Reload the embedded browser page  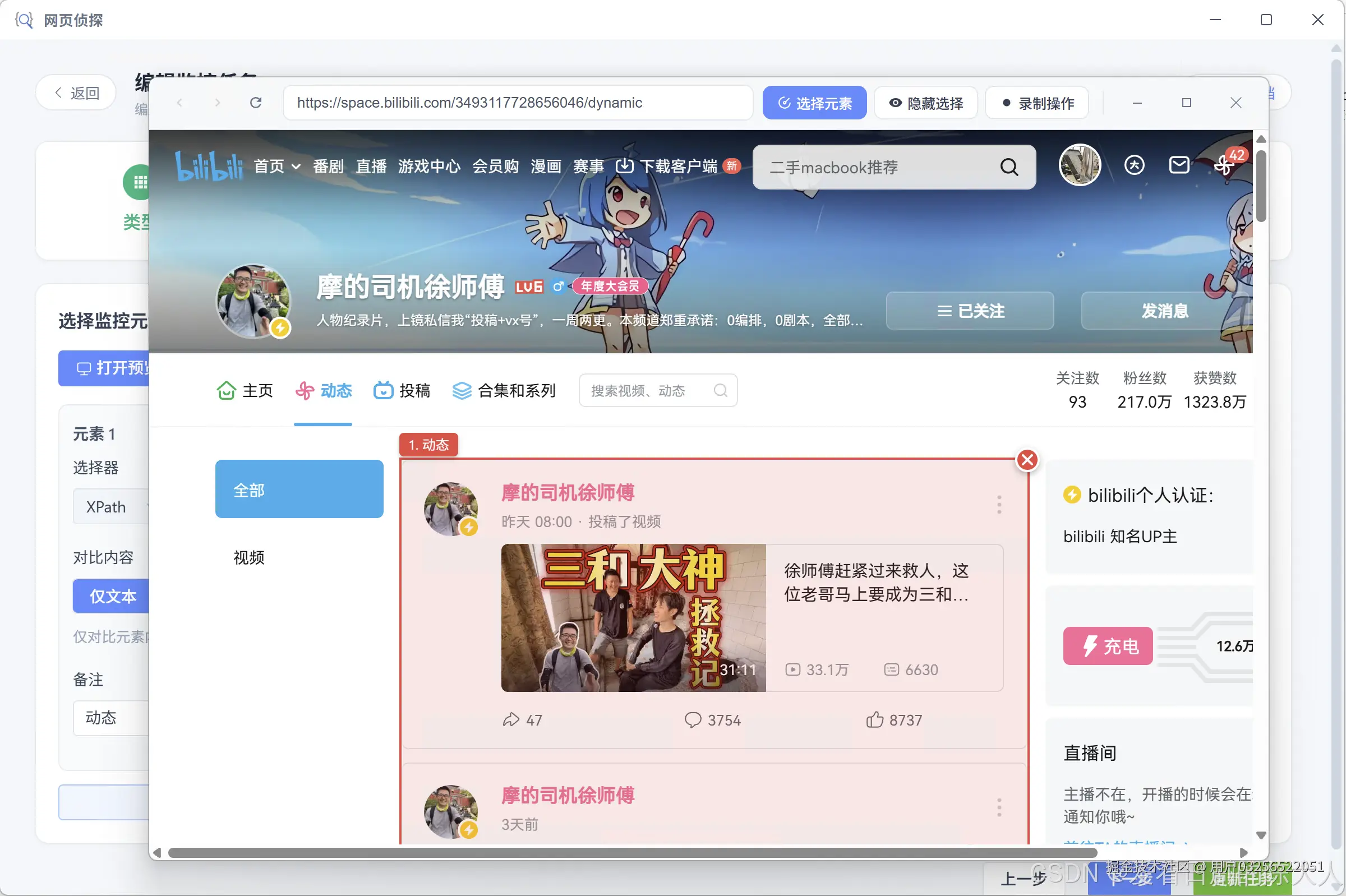click(x=256, y=103)
